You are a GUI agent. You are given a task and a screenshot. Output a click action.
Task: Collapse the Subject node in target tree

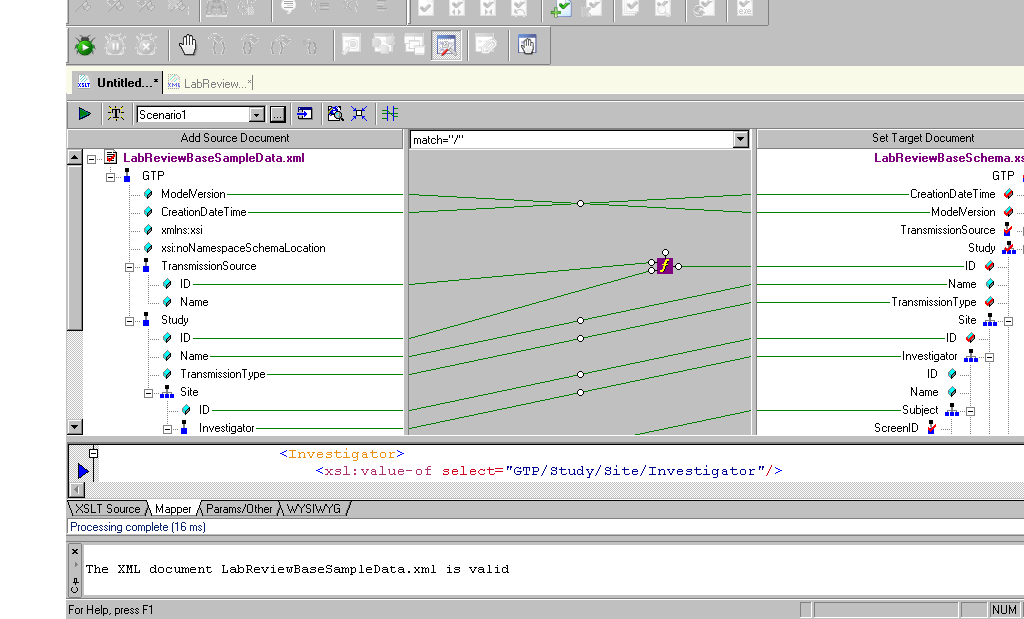click(970, 411)
